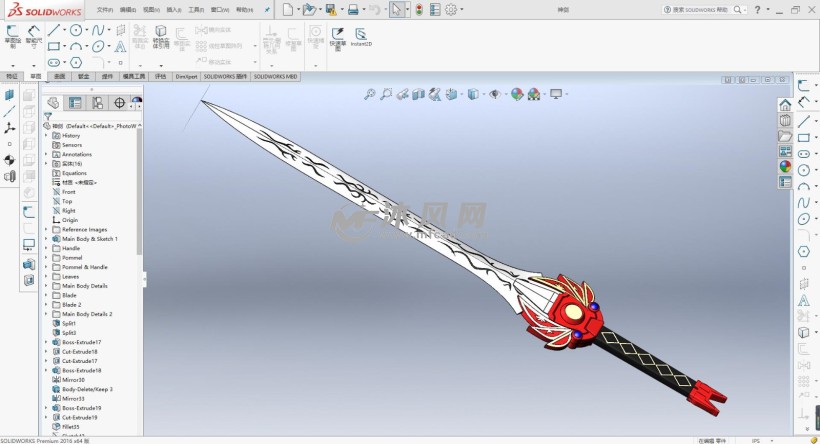Click the Convert Entities tool
The width and height of the screenshot is (820, 444).
click(x=161, y=37)
